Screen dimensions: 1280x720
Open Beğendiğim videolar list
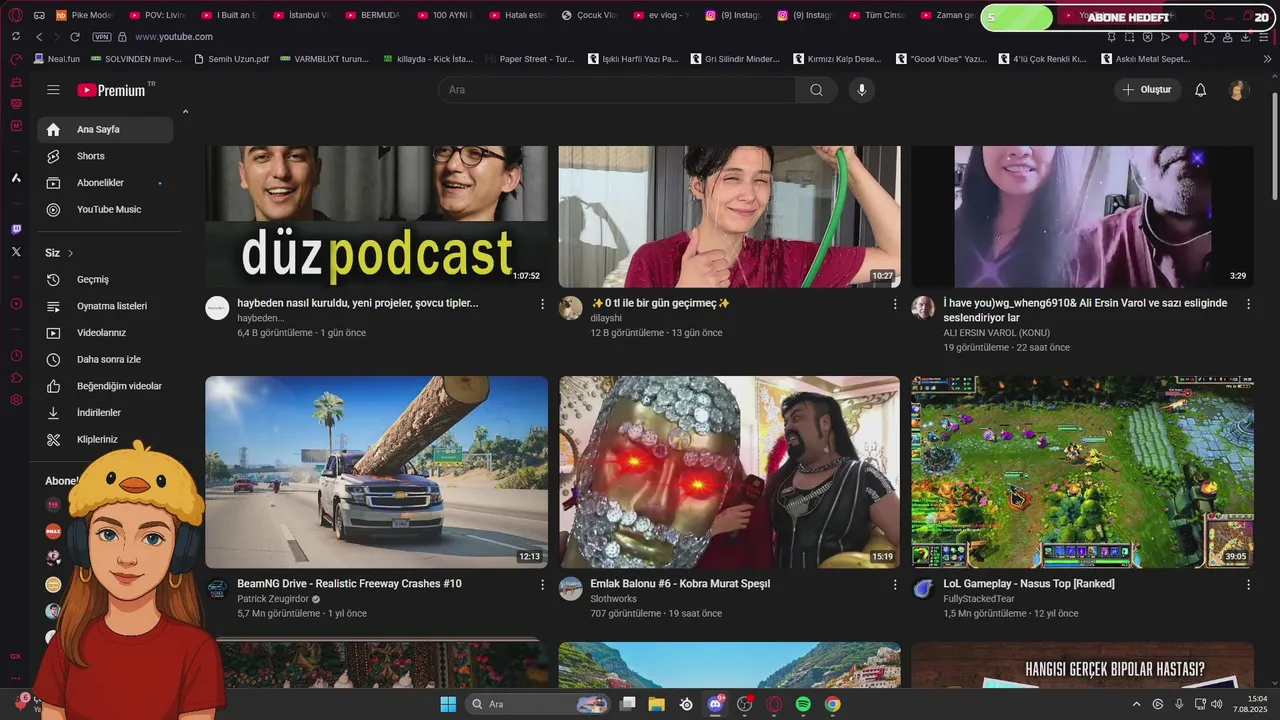click(x=105, y=386)
